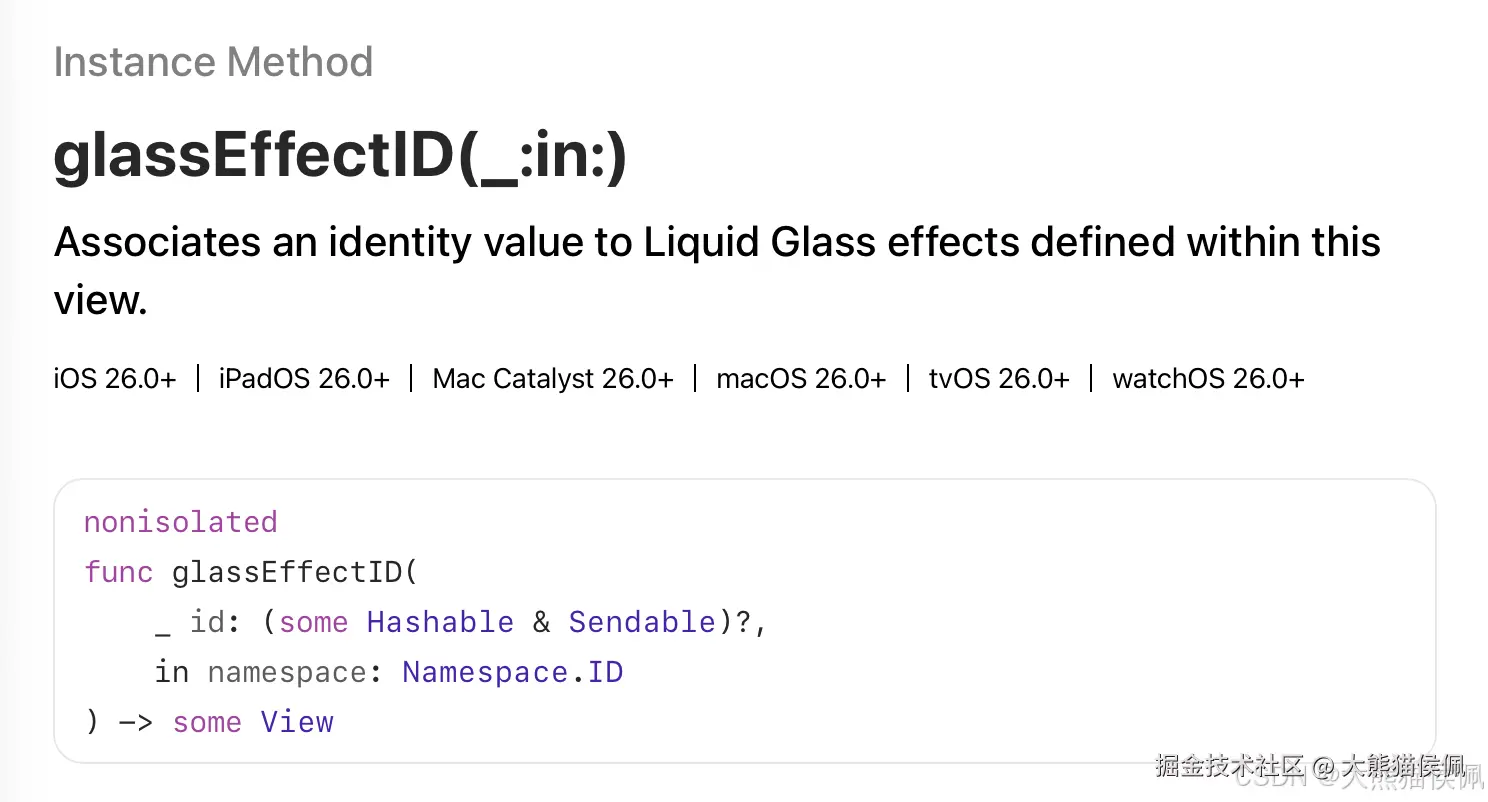Click the Hashable type link
Image resolution: width=1488 pixels, height=802 pixels.
click(440, 622)
